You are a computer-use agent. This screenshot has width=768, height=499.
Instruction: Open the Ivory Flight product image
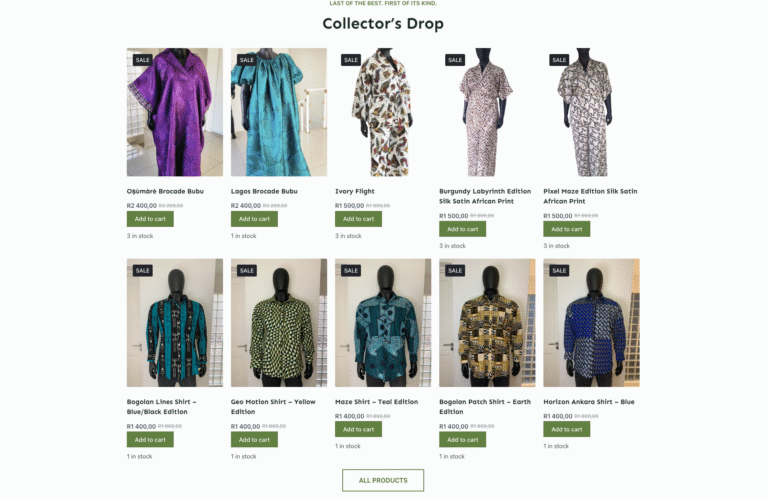tap(383, 112)
